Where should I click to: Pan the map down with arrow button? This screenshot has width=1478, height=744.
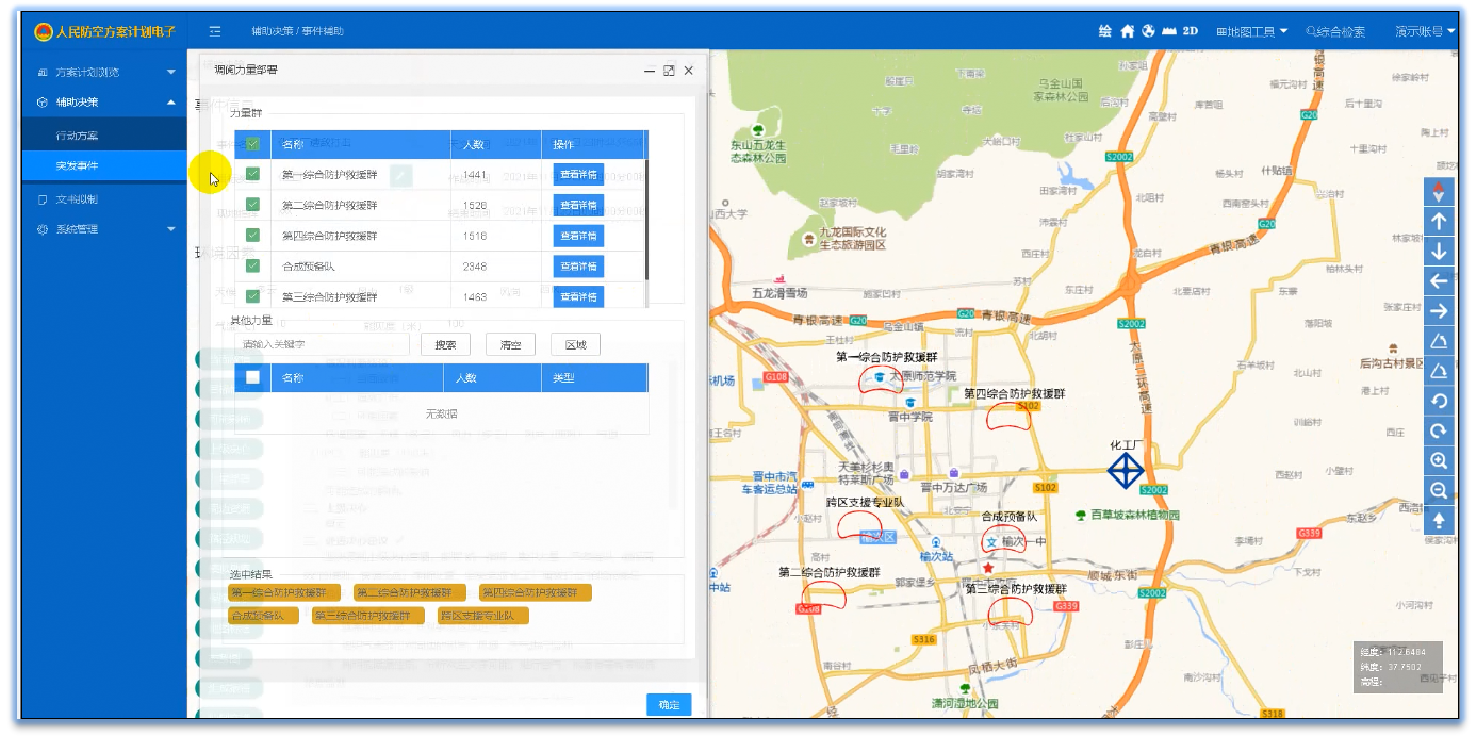(1439, 252)
